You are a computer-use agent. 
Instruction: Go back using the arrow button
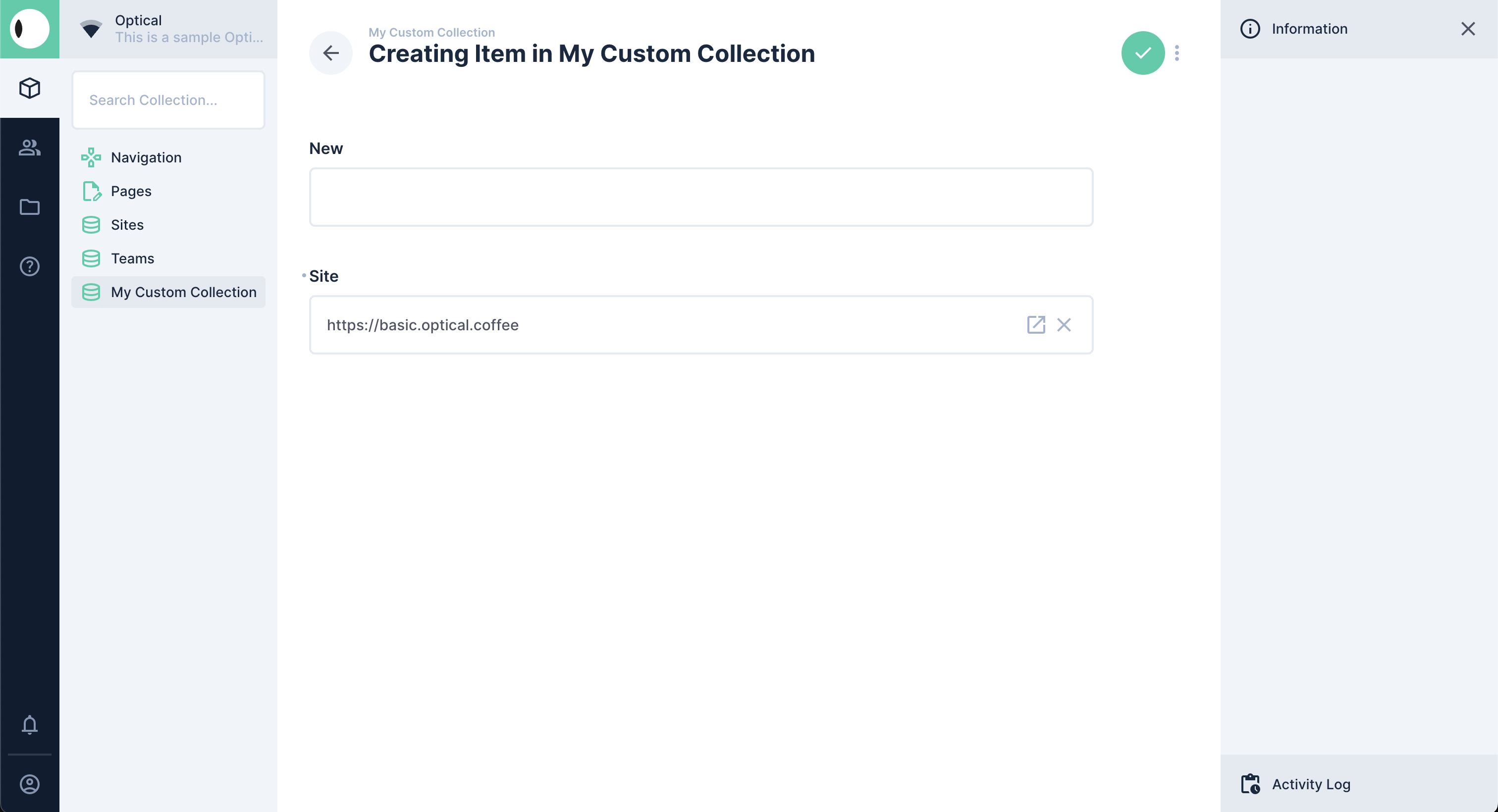(x=331, y=53)
